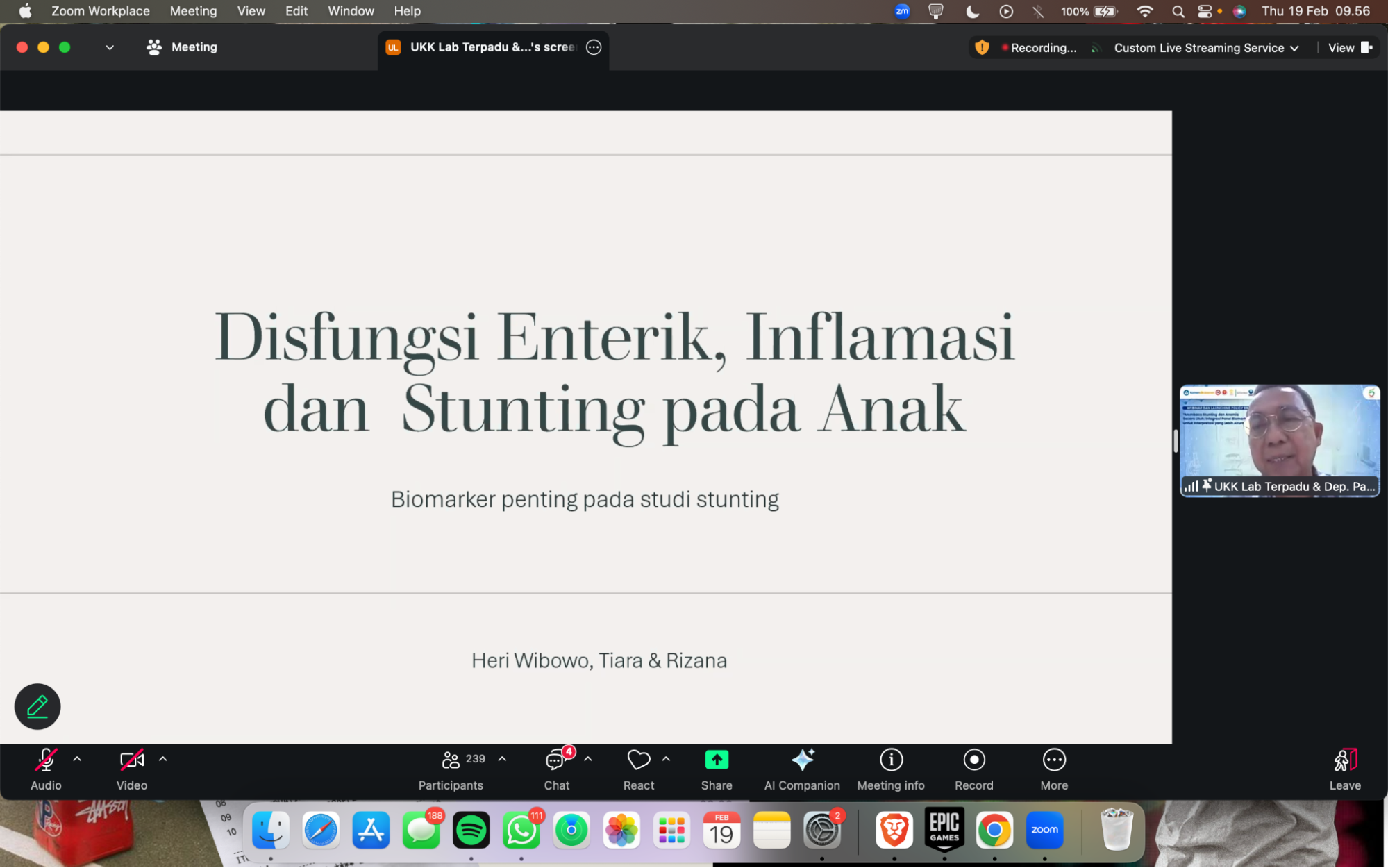Click the green annotate pencil icon
Screen dimensions: 1388x868
pos(37,706)
